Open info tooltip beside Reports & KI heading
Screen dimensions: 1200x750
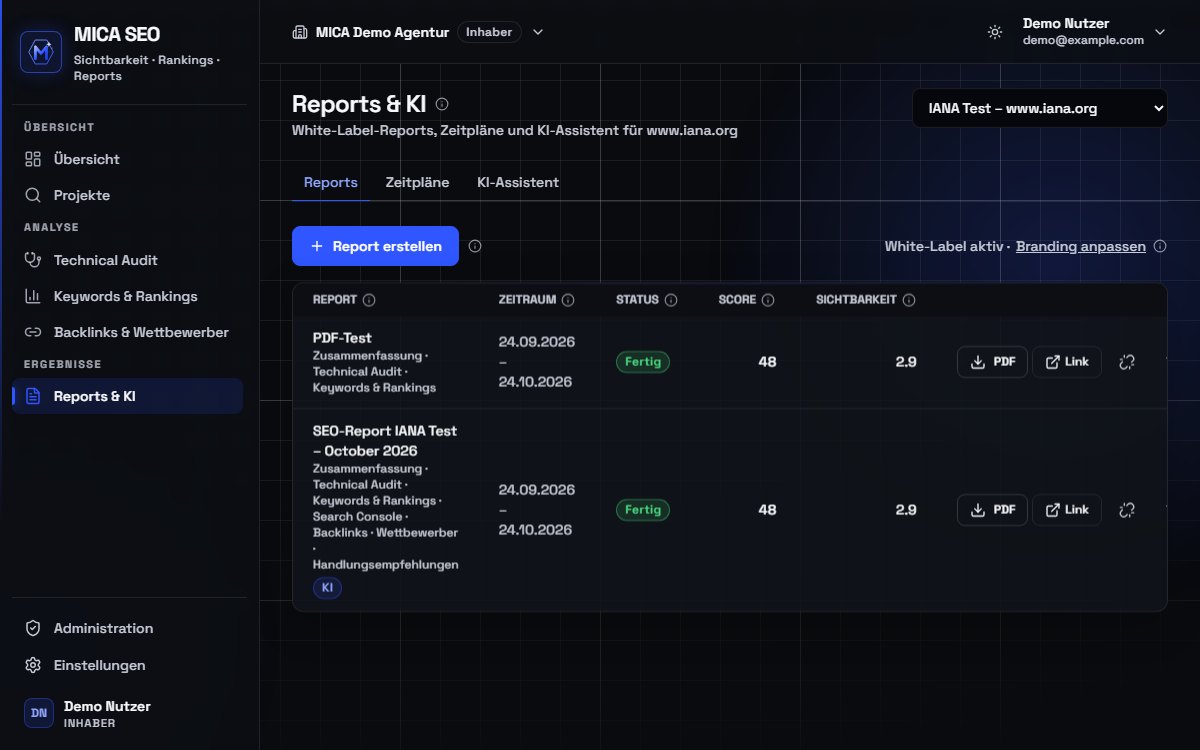point(442,104)
